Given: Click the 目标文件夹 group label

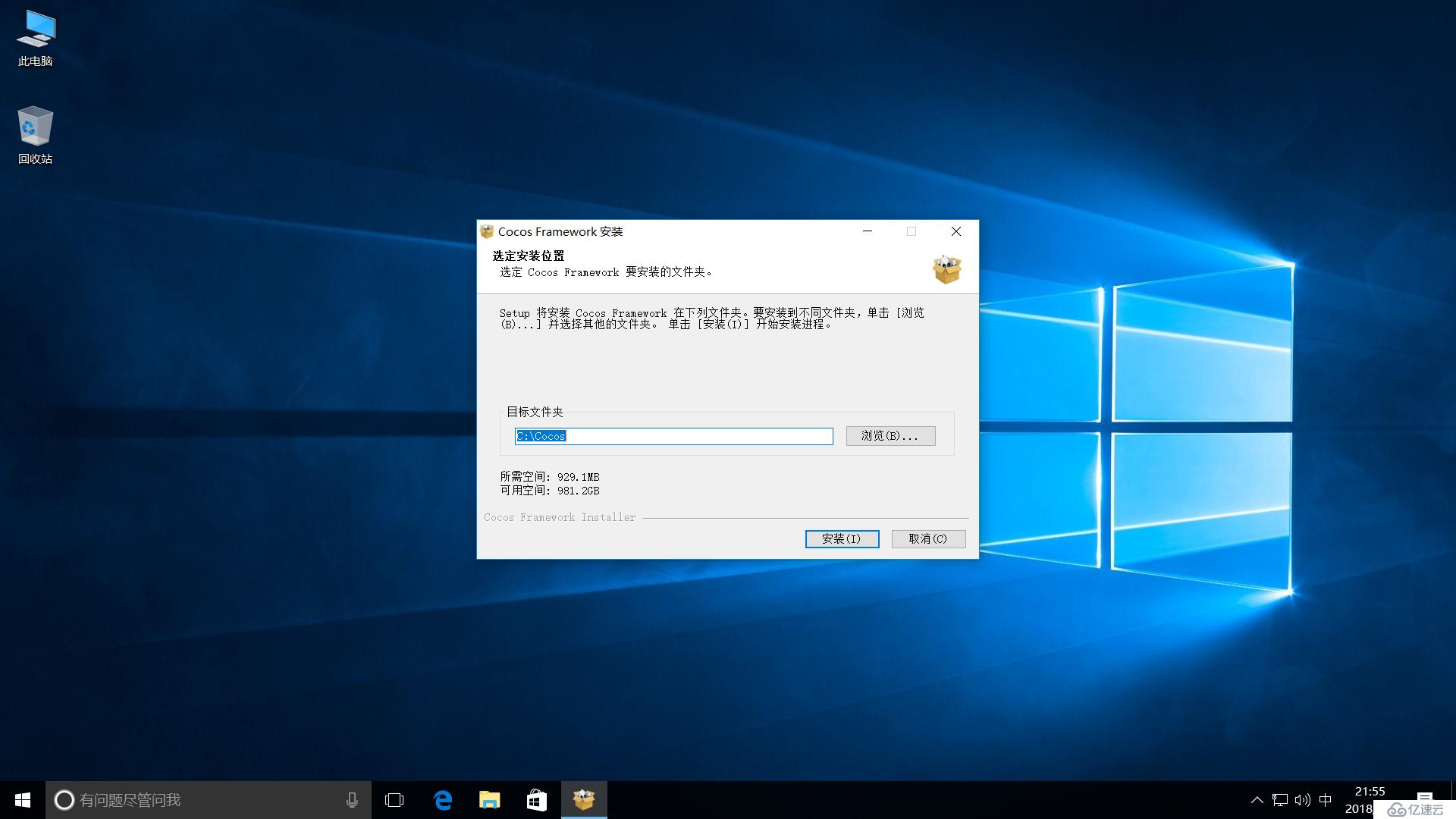Looking at the screenshot, I should pyautogui.click(x=535, y=412).
